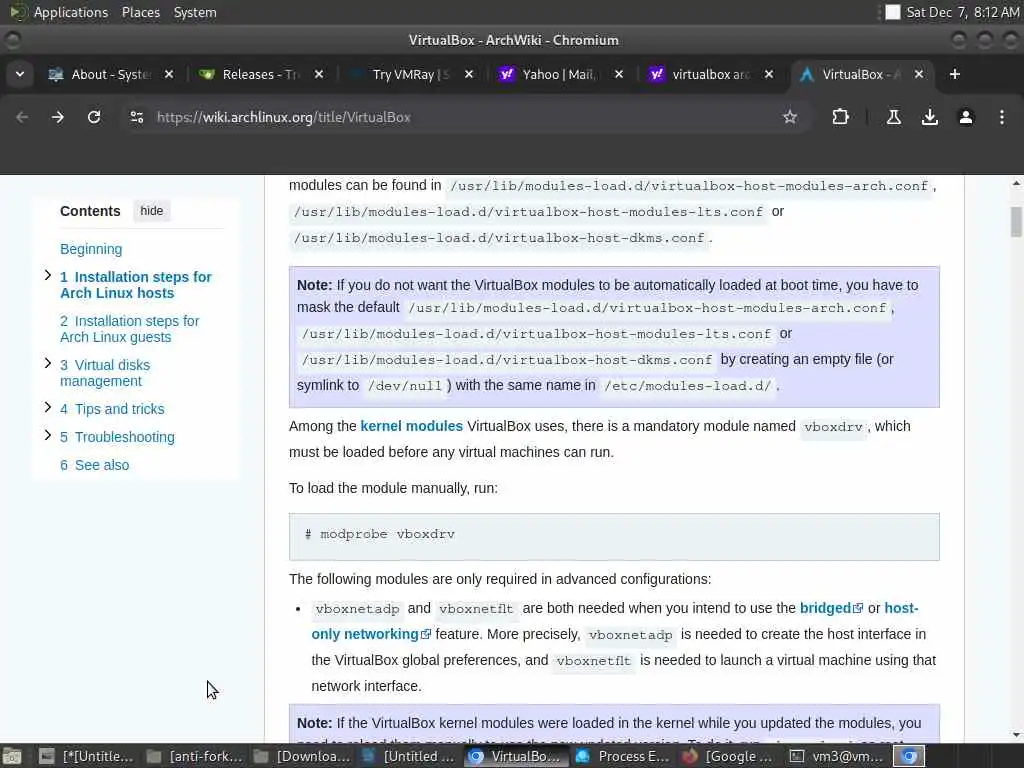The height and width of the screenshot is (768, 1024).
Task: Open the Chrome Labs flask icon
Action: pyautogui.click(x=894, y=117)
